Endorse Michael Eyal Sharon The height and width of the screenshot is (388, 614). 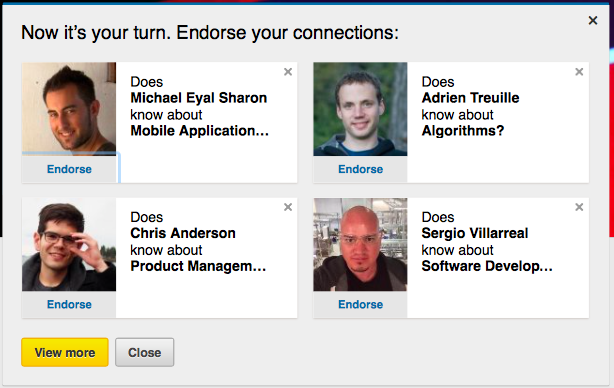coord(69,169)
